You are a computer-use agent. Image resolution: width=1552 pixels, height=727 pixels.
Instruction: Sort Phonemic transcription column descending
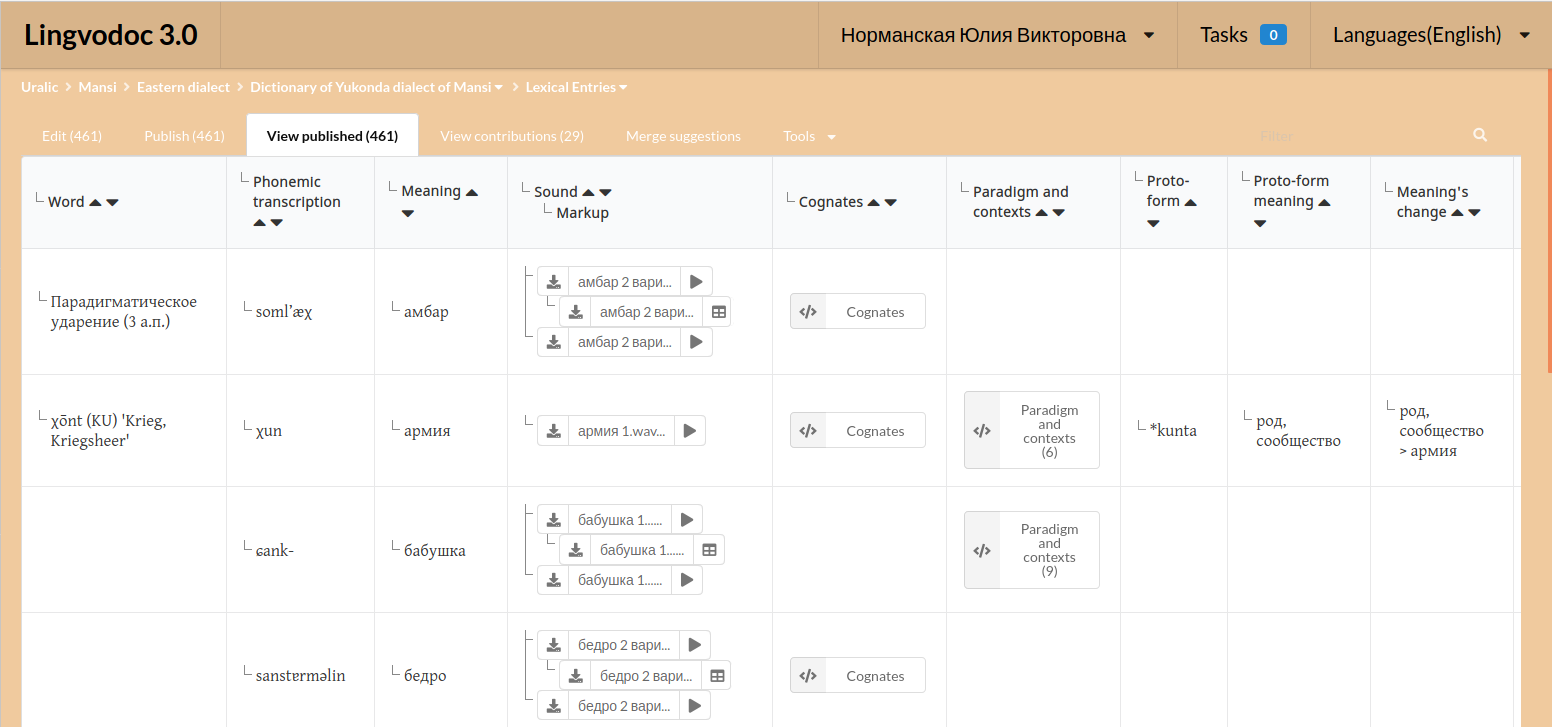tap(277, 222)
